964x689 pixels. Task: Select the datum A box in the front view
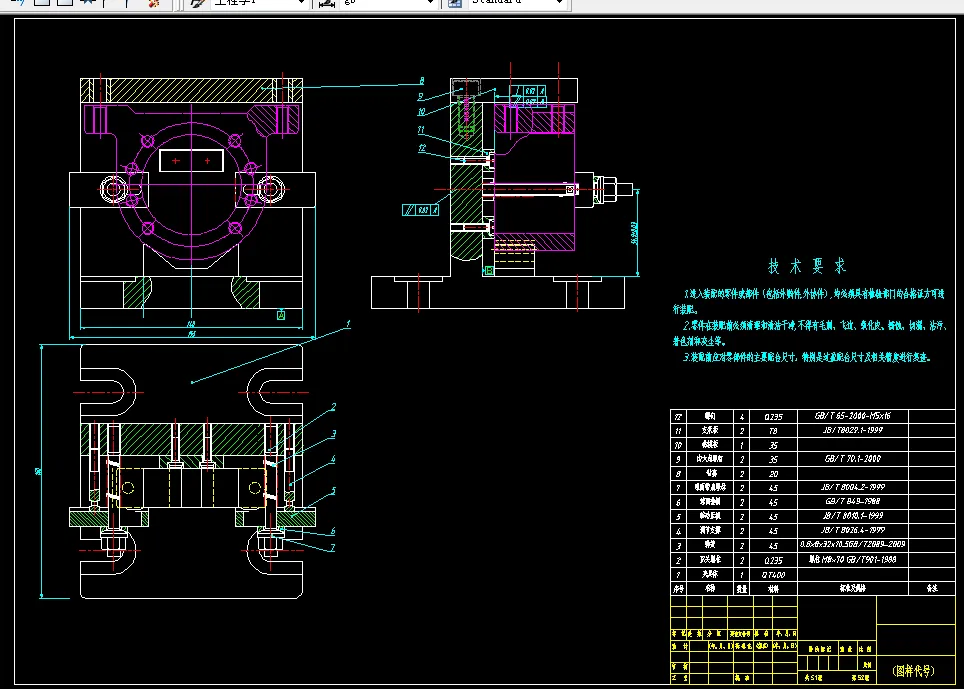click(x=281, y=315)
